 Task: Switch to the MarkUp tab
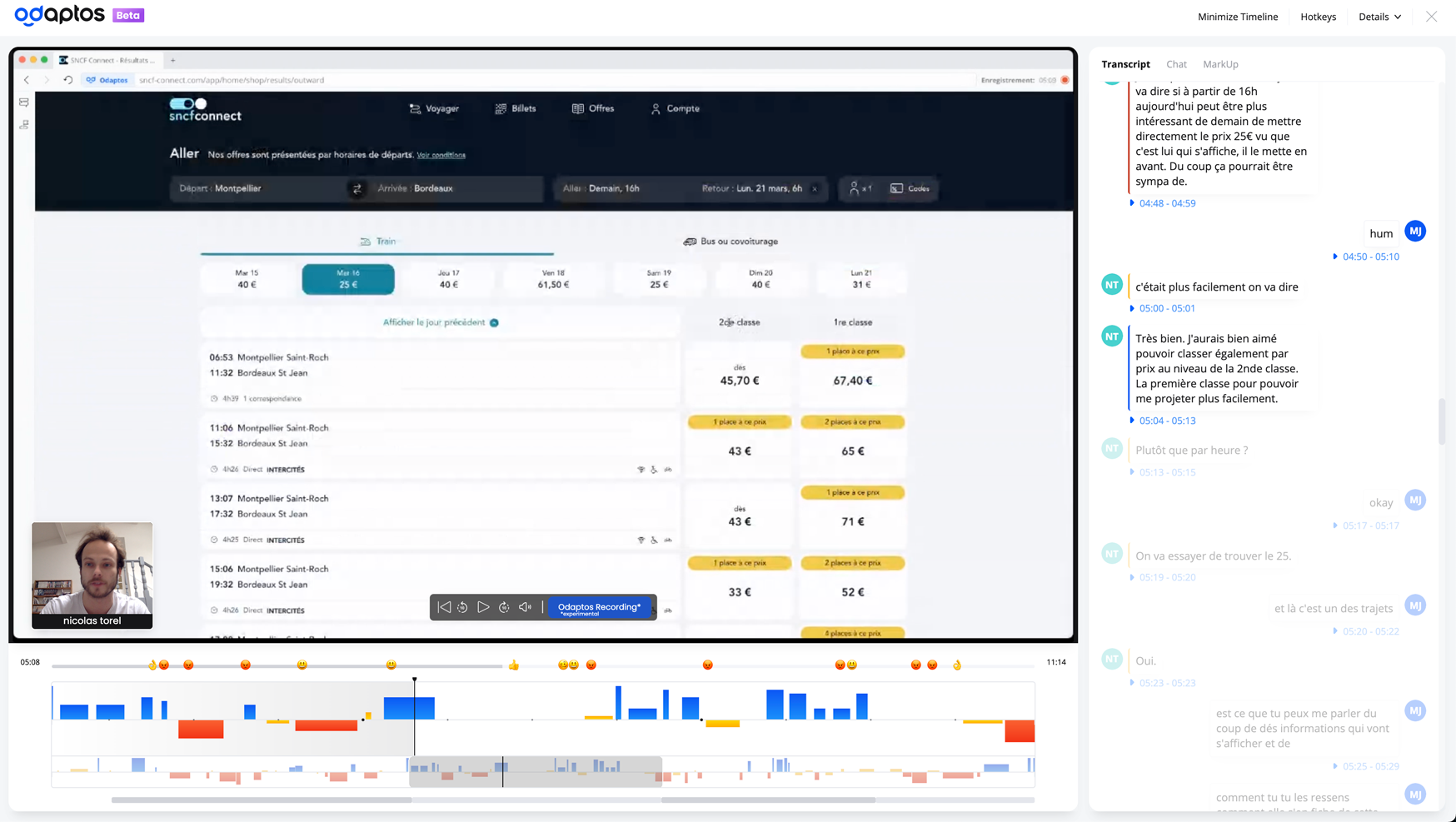pyautogui.click(x=1220, y=64)
